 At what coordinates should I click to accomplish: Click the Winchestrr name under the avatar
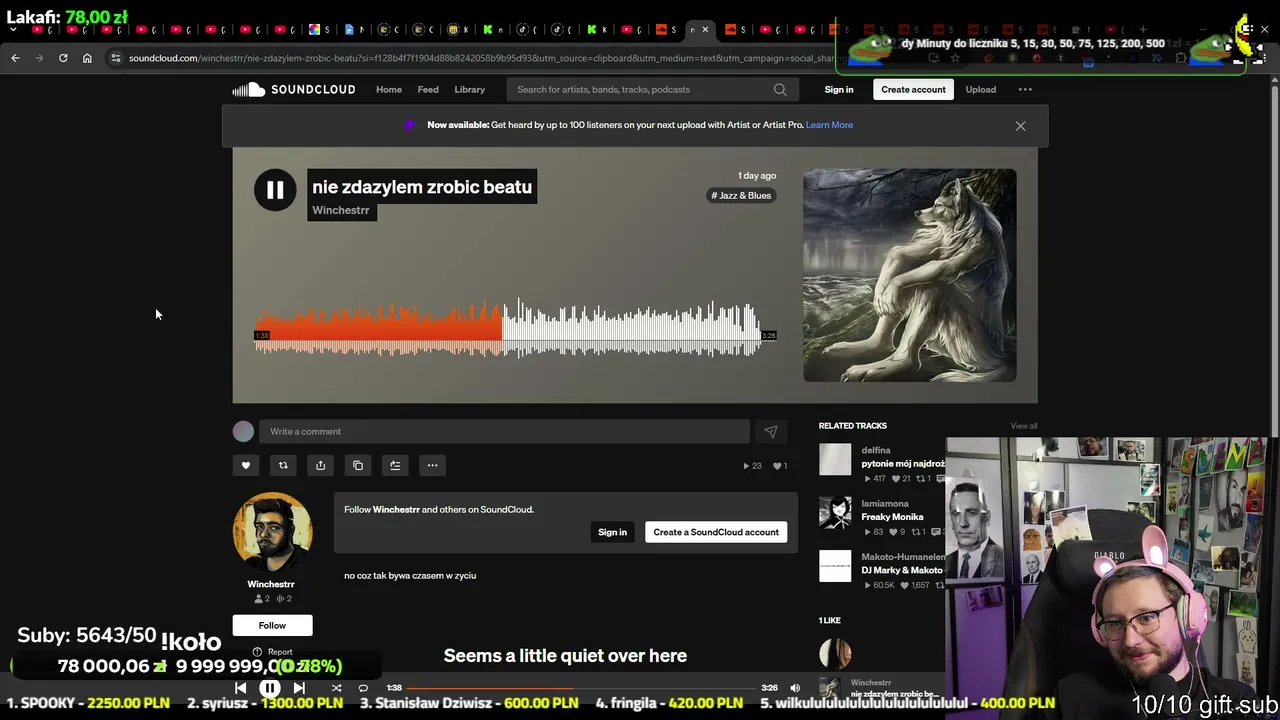pyautogui.click(x=271, y=584)
